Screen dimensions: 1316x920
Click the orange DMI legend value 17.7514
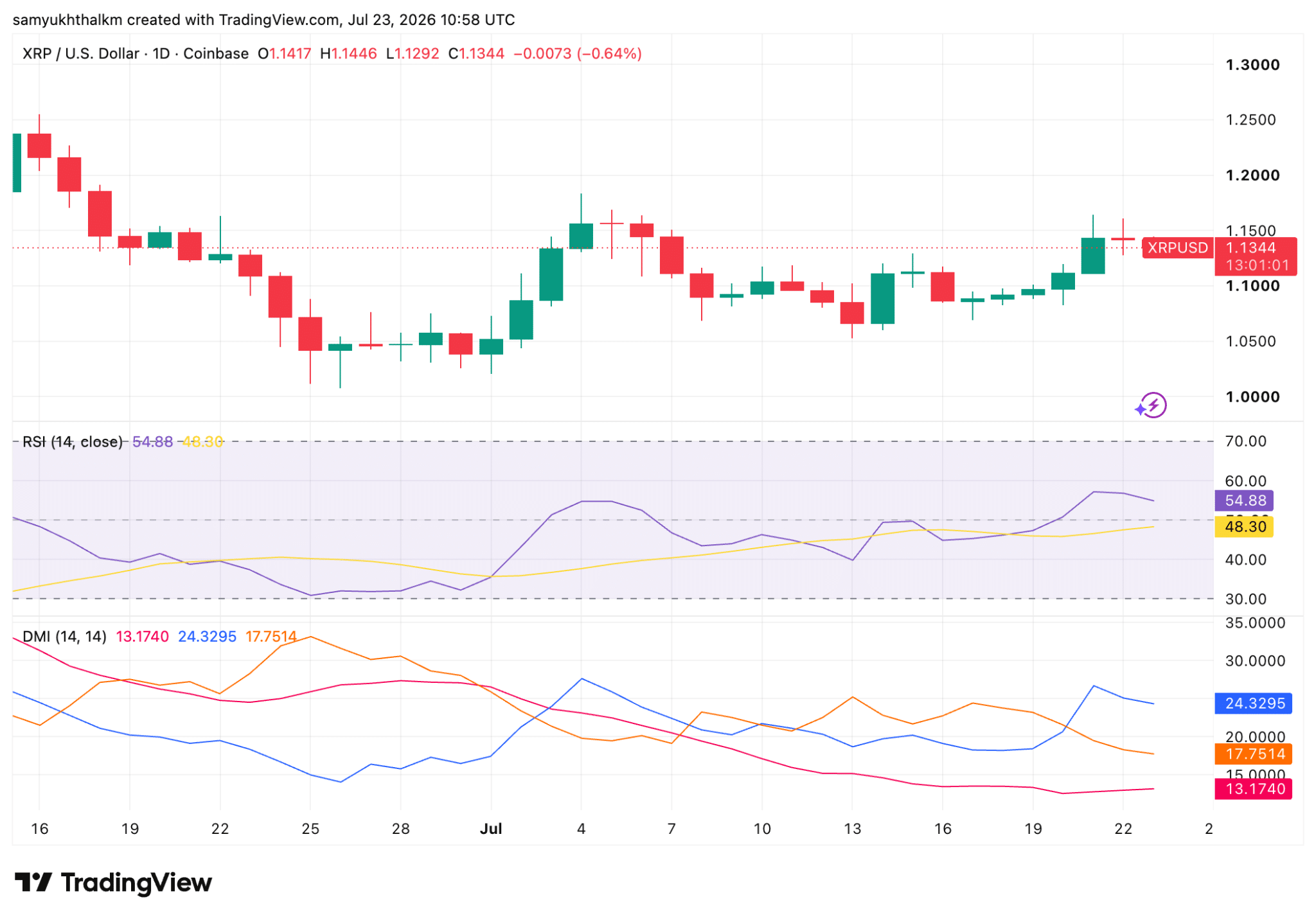pos(271,637)
